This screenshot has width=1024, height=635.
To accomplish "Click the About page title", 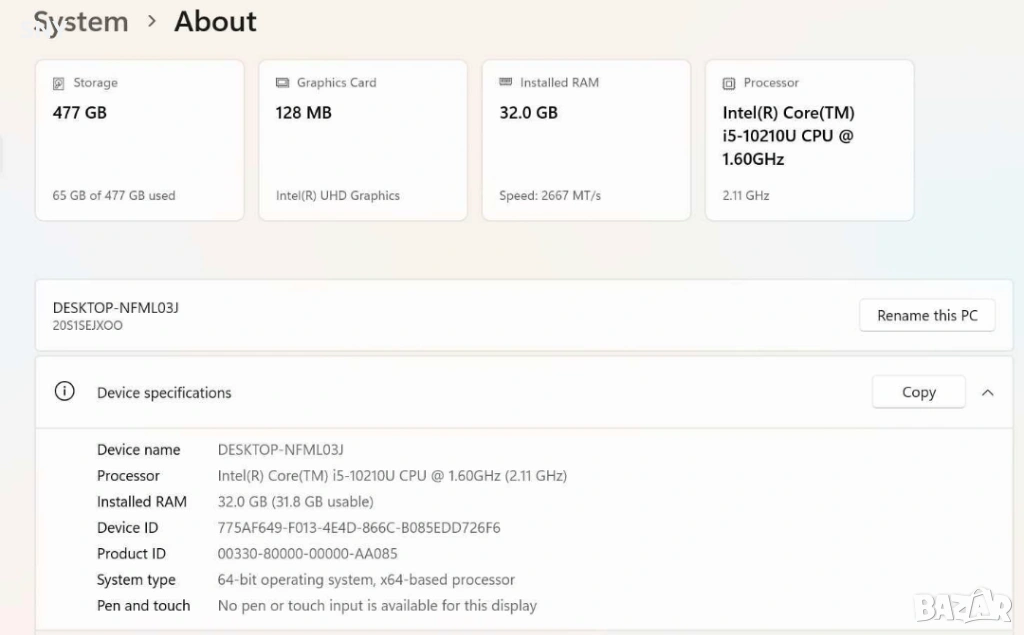I will pos(215,22).
